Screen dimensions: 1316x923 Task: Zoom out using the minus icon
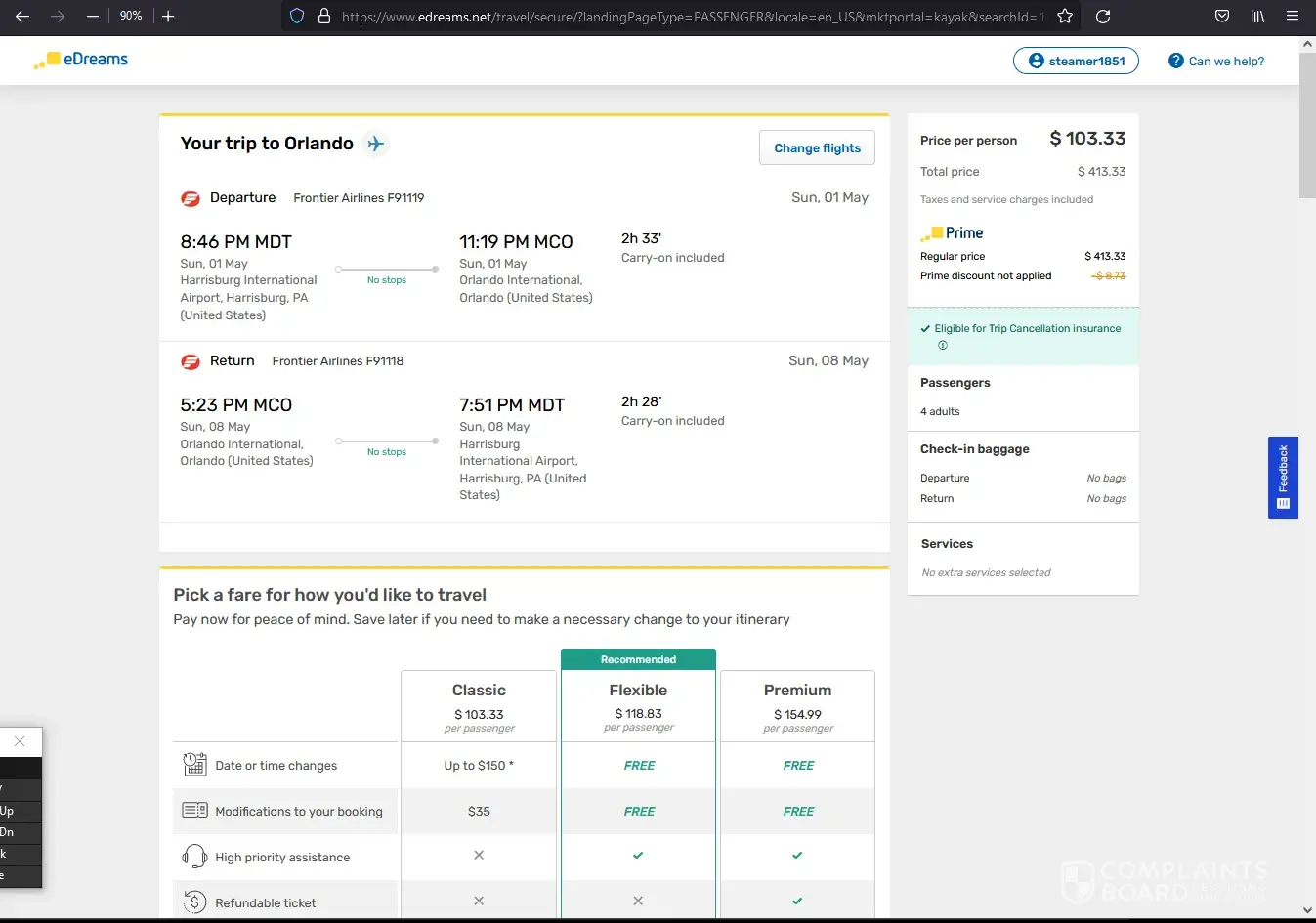[93, 16]
